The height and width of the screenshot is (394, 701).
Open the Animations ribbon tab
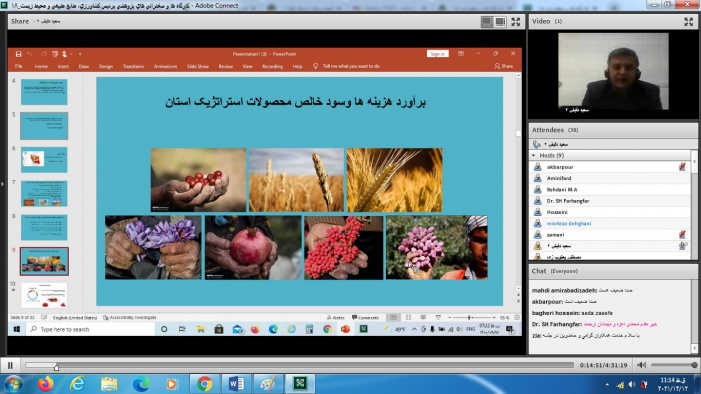165,66
